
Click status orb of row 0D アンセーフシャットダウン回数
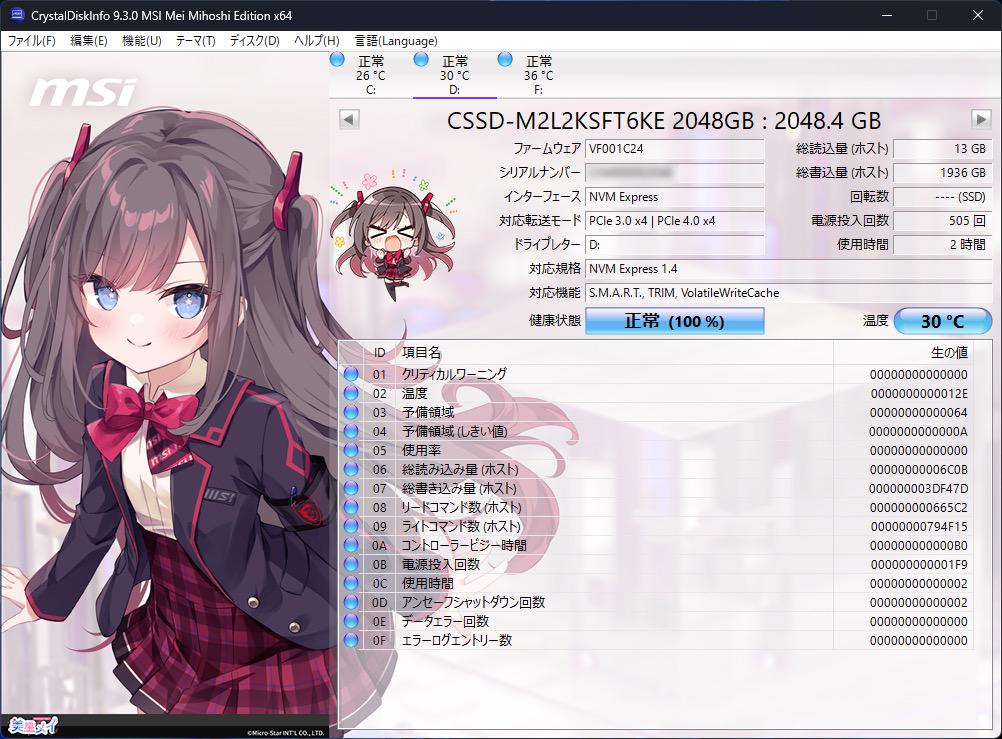tap(351, 602)
